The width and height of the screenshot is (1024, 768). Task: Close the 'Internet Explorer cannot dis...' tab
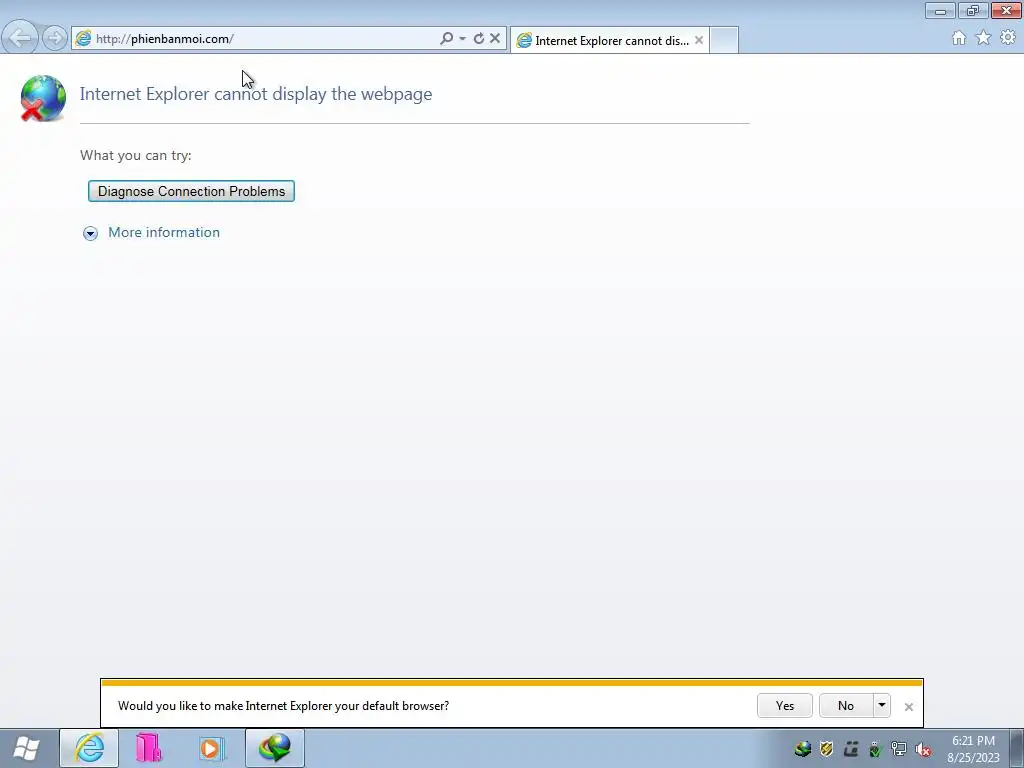tap(699, 40)
